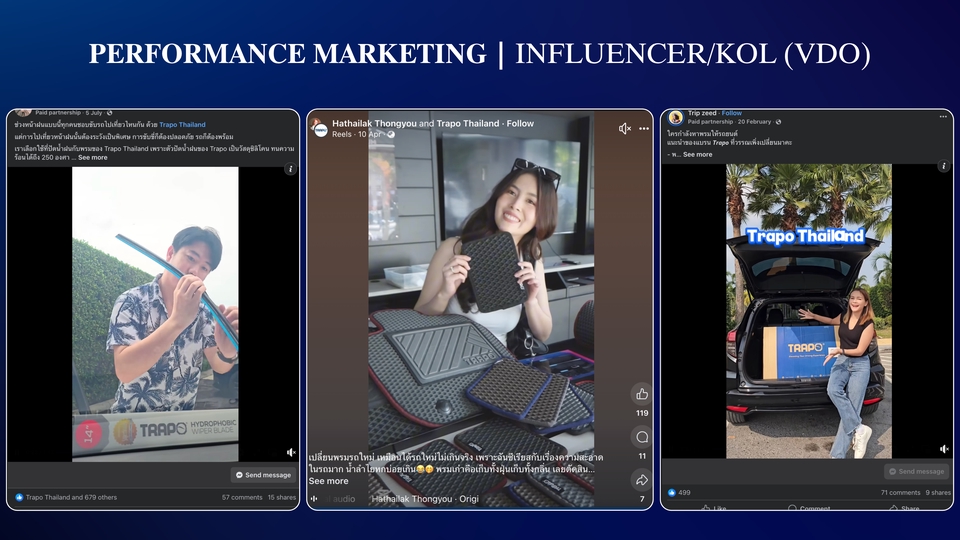
Task: Click the Like button on Trip zeed post
Action: (714, 508)
